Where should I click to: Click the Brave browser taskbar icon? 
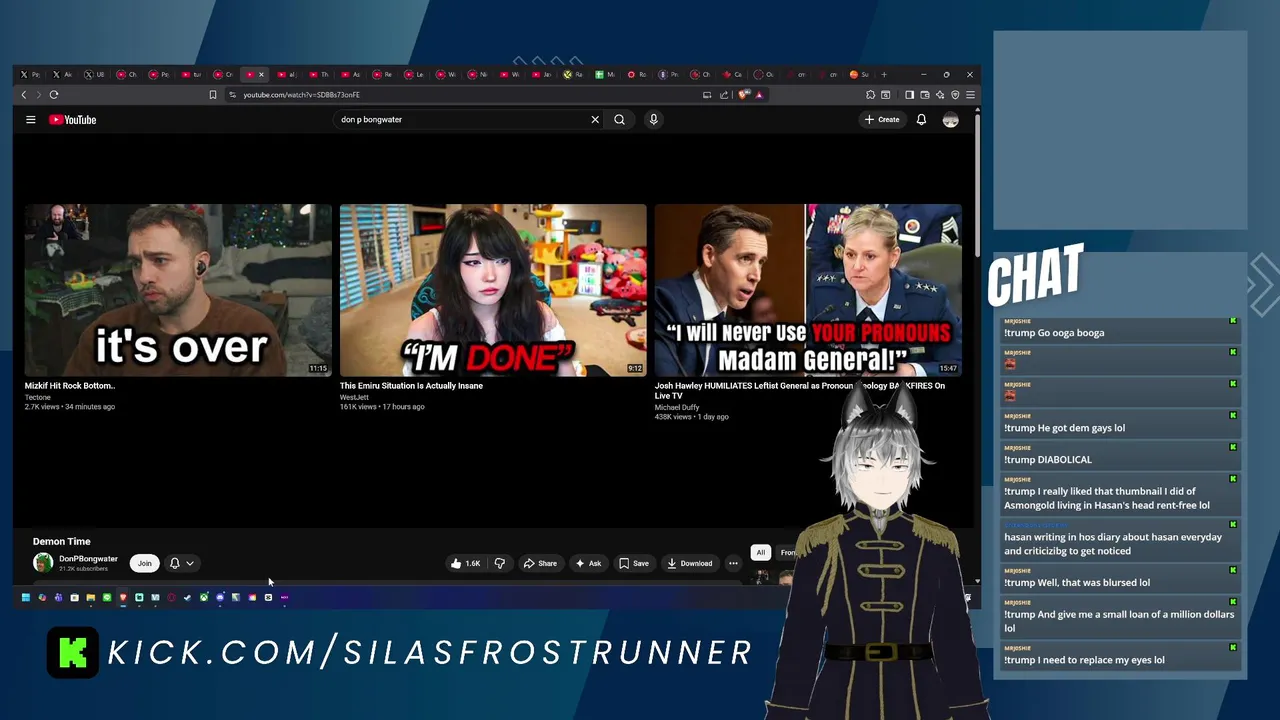coord(123,597)
